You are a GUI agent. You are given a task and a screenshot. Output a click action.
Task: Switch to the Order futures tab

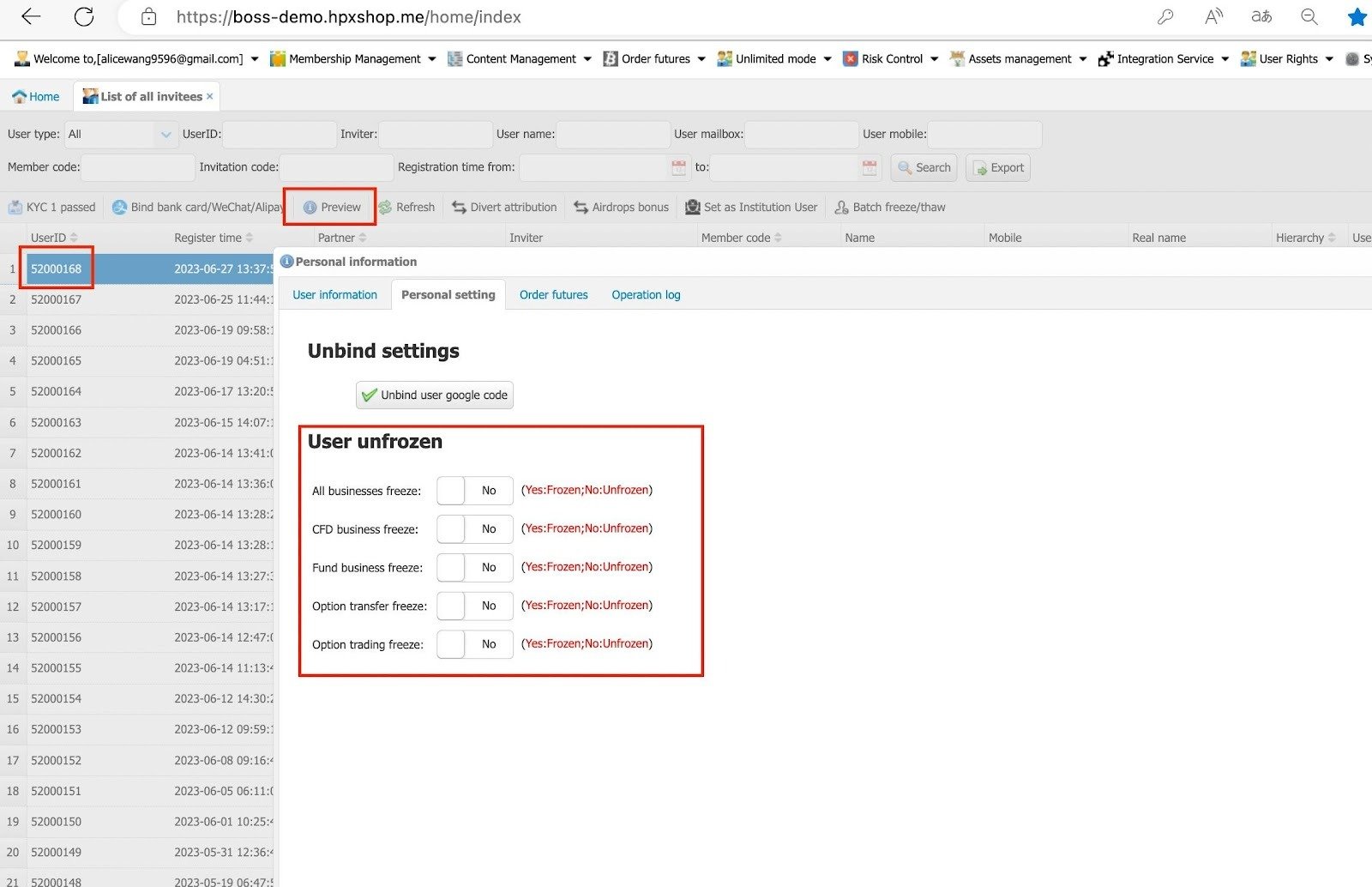click(x=553, y=295)
